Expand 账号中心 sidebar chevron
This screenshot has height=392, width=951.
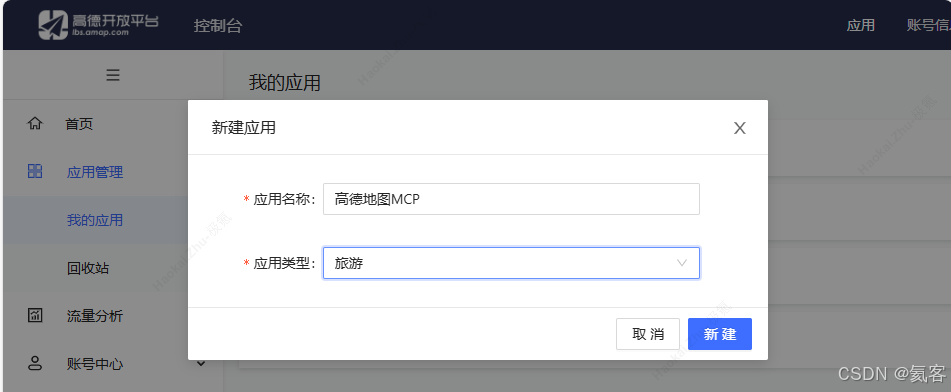point(201,363)
